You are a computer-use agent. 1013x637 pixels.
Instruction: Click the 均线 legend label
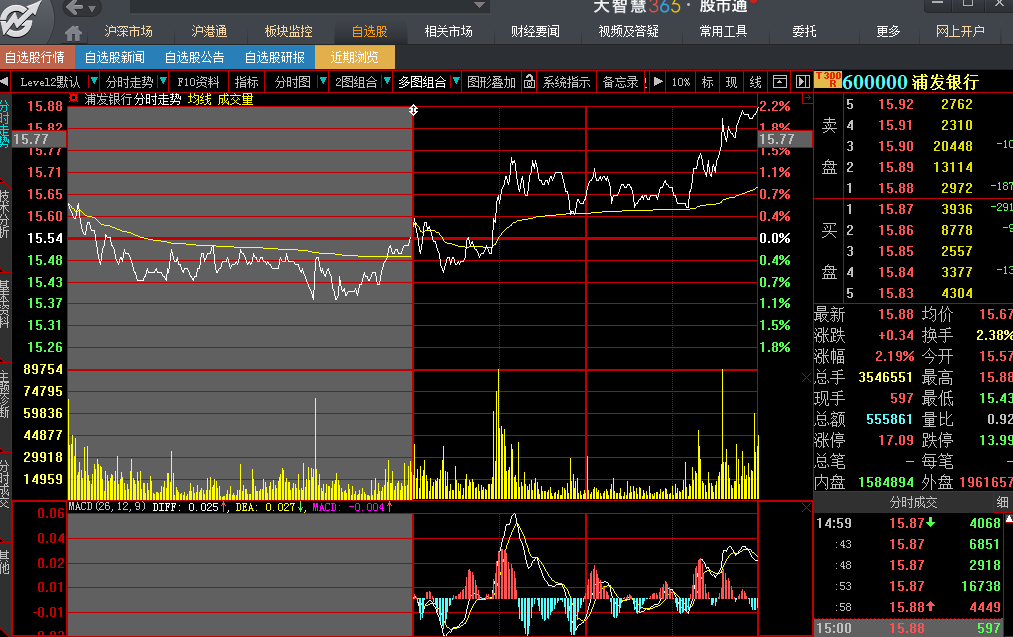point(200,99)
